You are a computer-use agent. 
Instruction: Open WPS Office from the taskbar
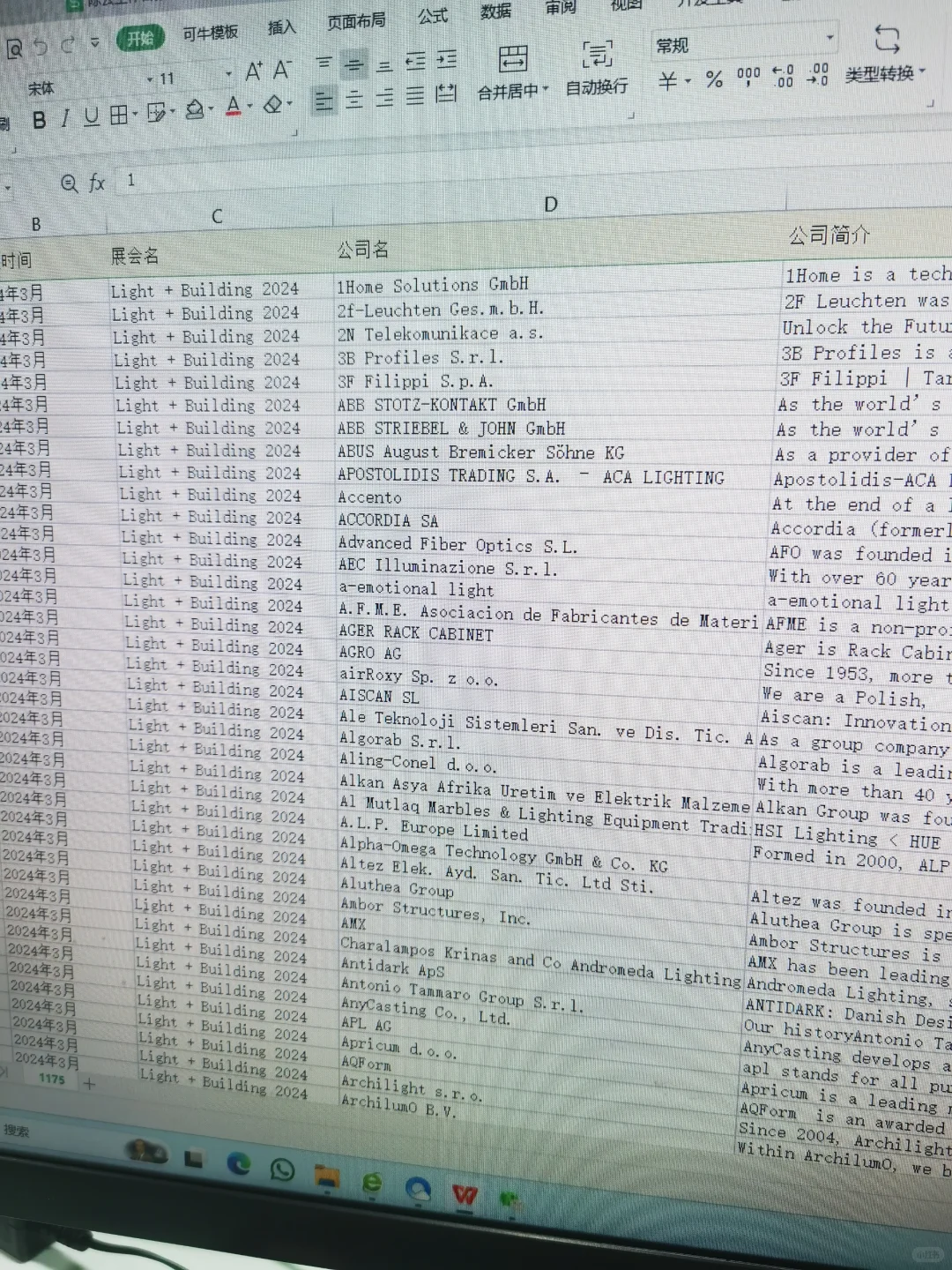(x=465, y=1195)
